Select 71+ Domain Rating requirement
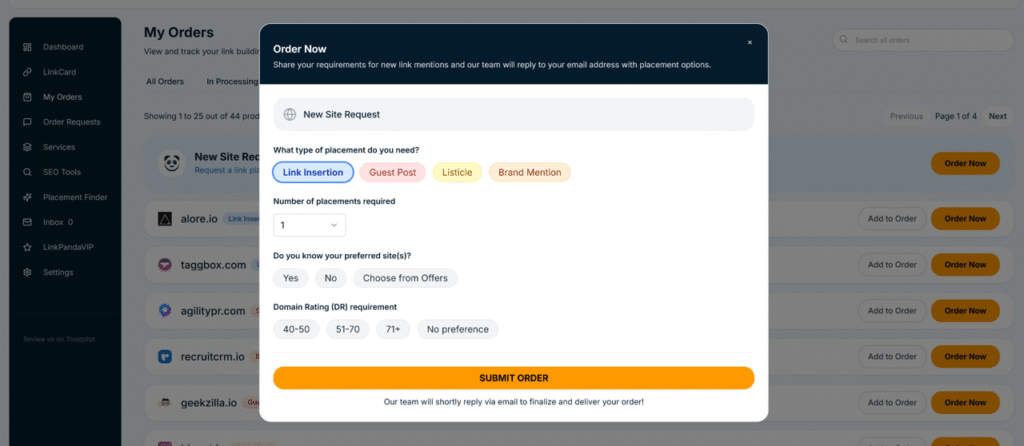Screen dimensions: 1024x446 click(393, 329)
